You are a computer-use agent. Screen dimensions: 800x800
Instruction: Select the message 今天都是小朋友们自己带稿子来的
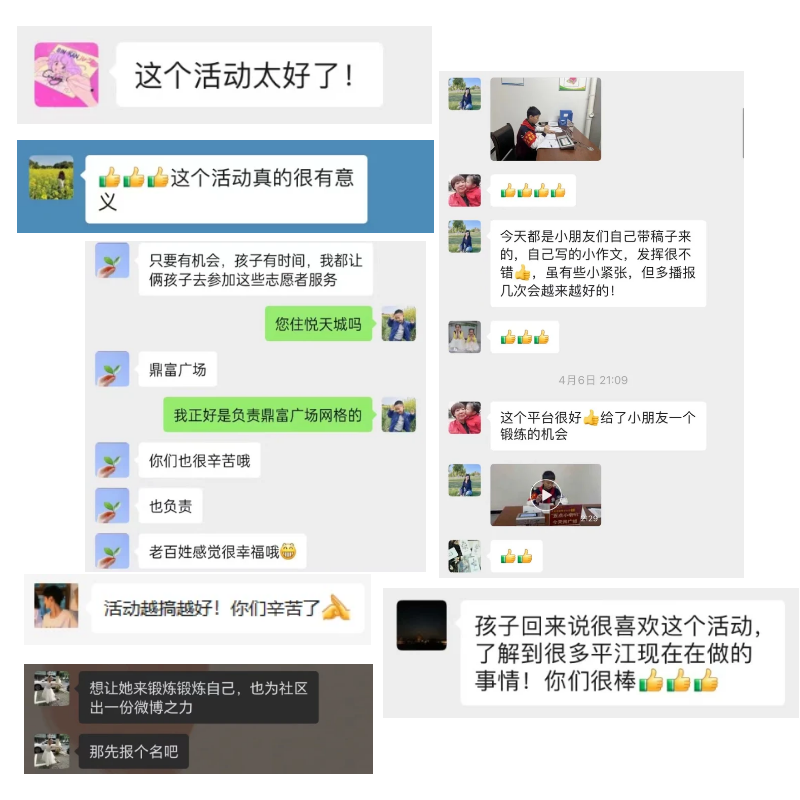598,263
